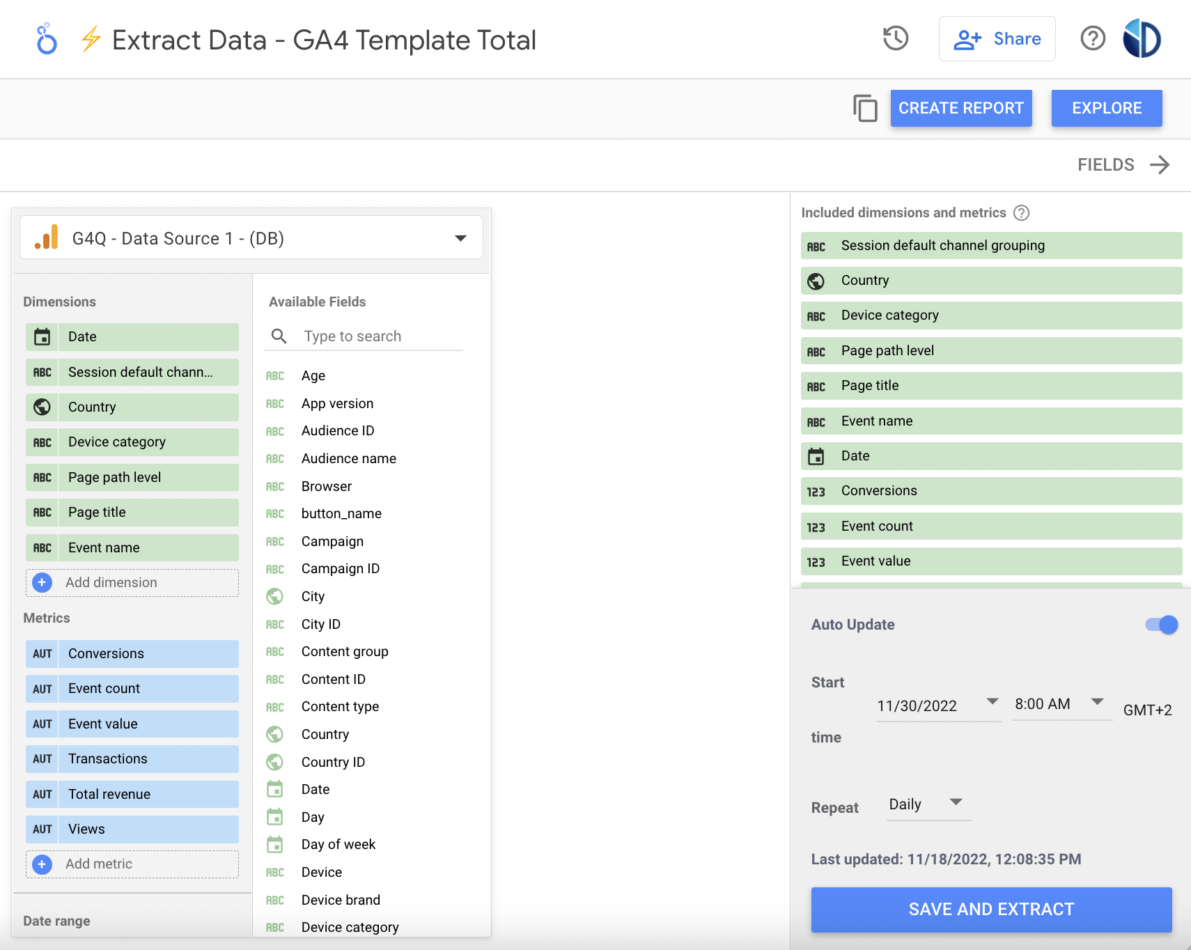Click the Supermetrics logo icon in the header

[x=46, y=38]
